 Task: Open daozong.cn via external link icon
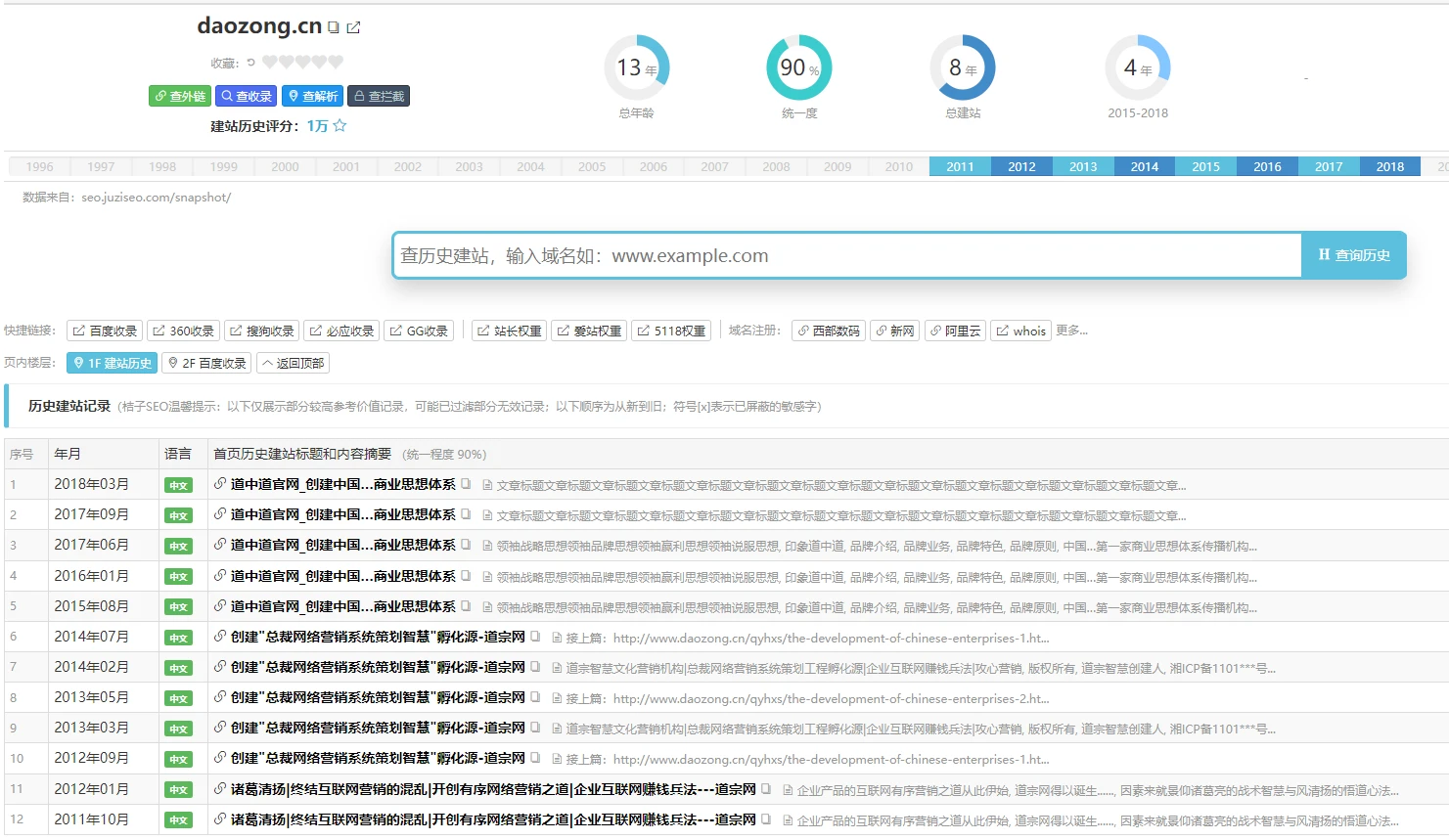[x=353, y=27]
